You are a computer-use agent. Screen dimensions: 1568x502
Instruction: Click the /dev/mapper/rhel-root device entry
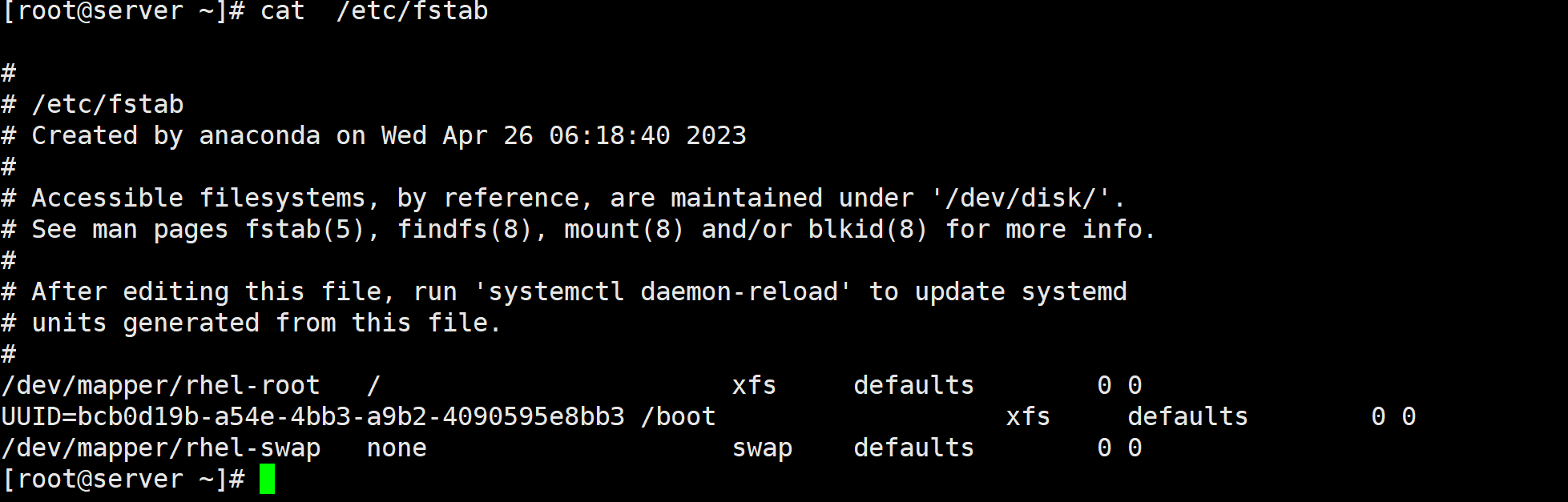tap(161, 385)
